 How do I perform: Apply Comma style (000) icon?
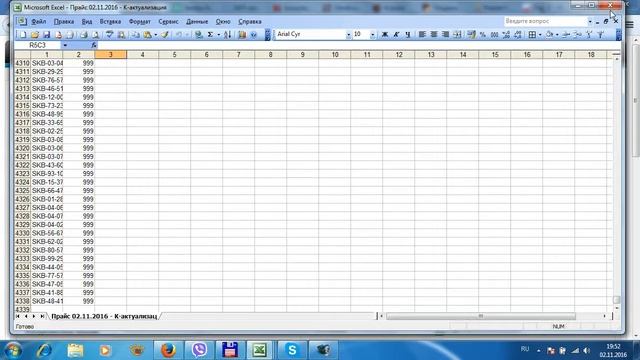click(494, 35)
